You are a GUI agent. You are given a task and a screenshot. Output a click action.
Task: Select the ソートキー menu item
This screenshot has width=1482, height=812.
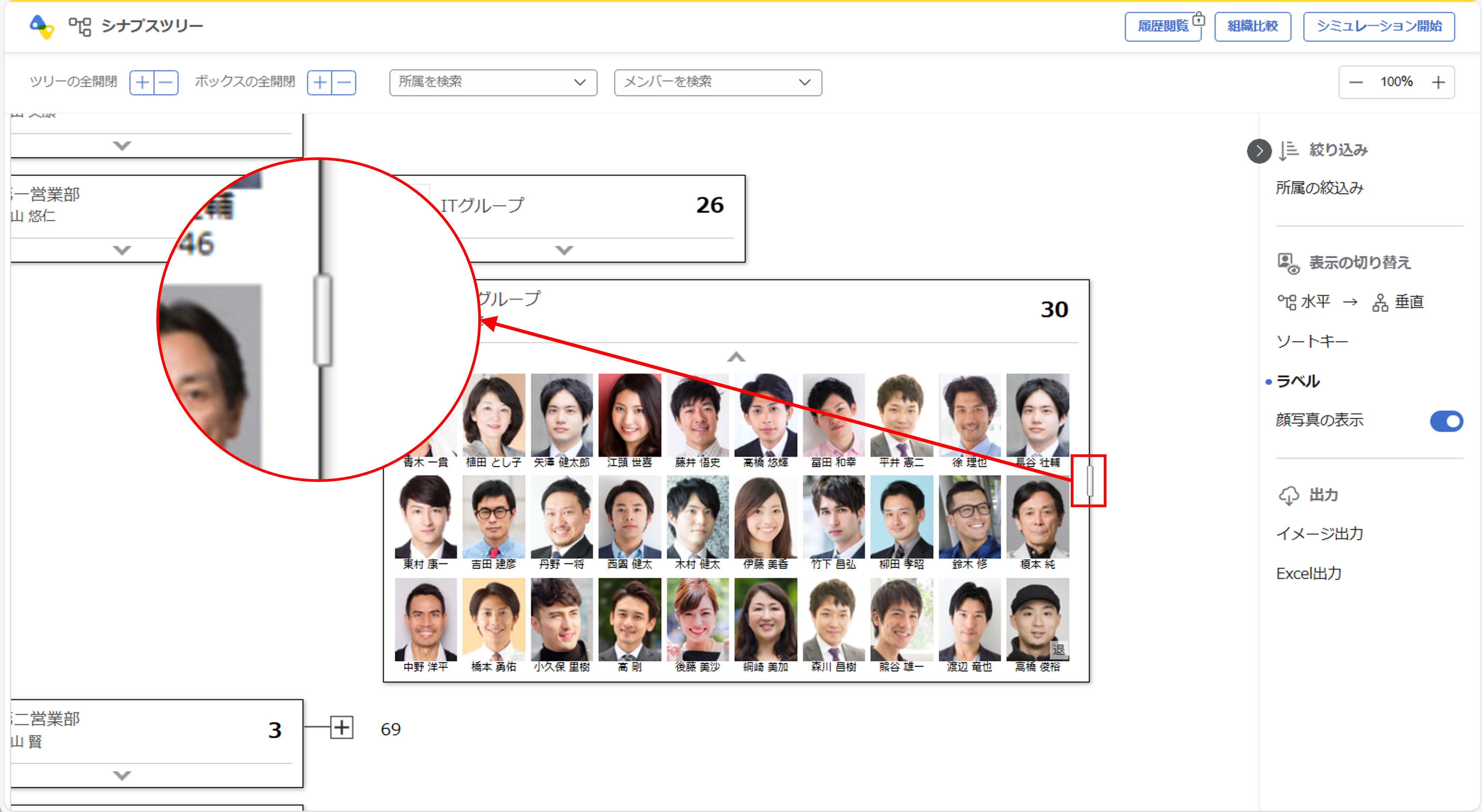click(1312, 342)
